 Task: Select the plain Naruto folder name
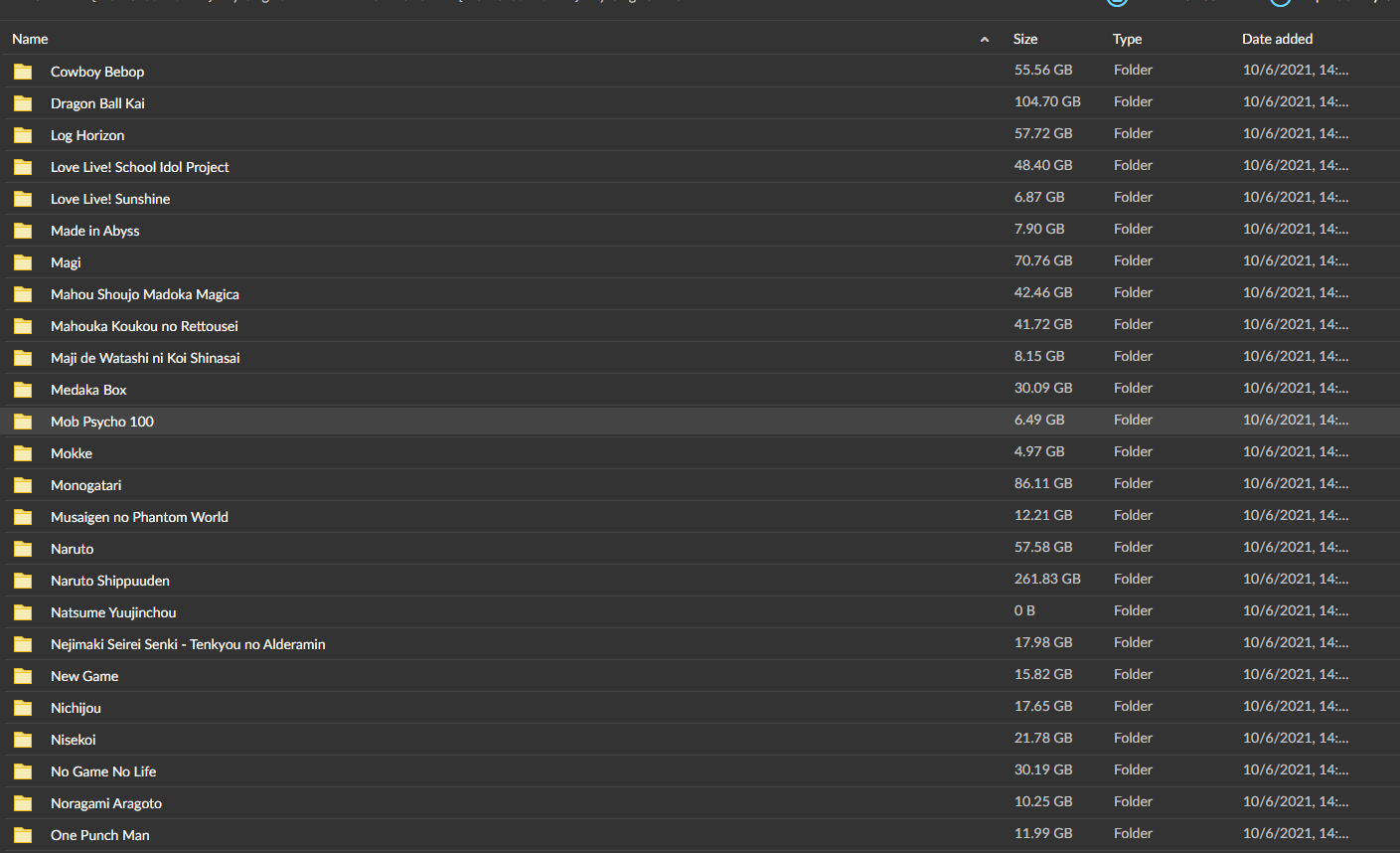pyautogui.click(x=73, y=549)
